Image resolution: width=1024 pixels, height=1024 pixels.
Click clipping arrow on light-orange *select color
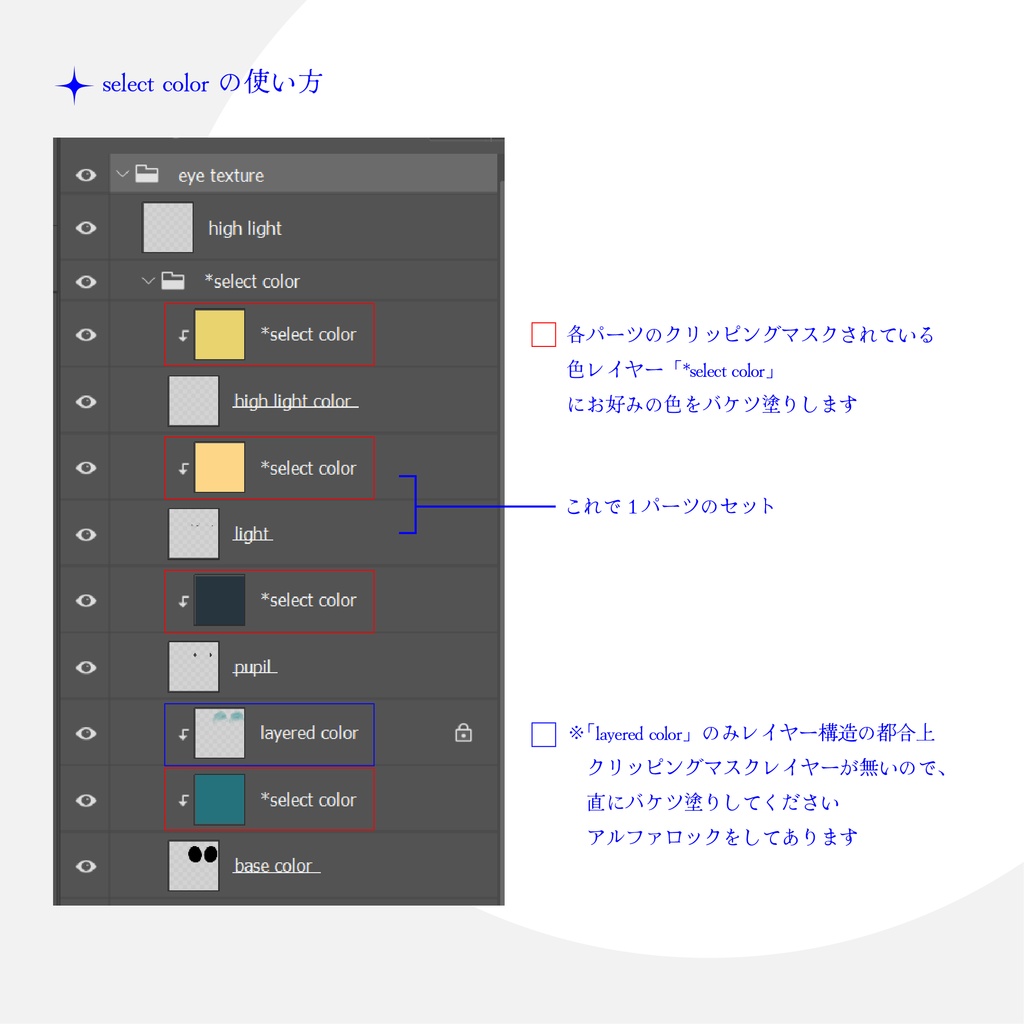184,469
